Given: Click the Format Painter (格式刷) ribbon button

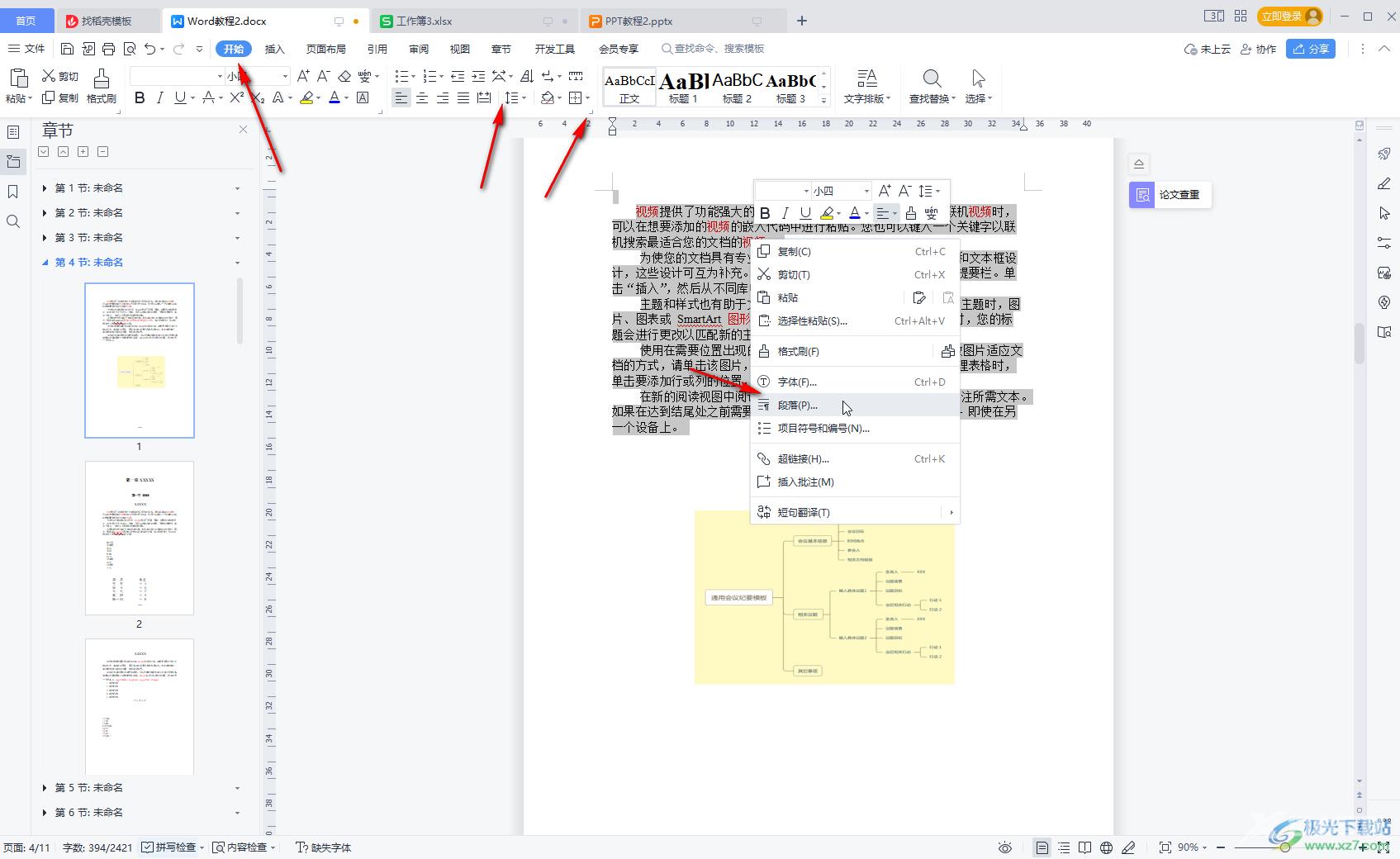Looking at the screenshot, I should click(101, 87).
